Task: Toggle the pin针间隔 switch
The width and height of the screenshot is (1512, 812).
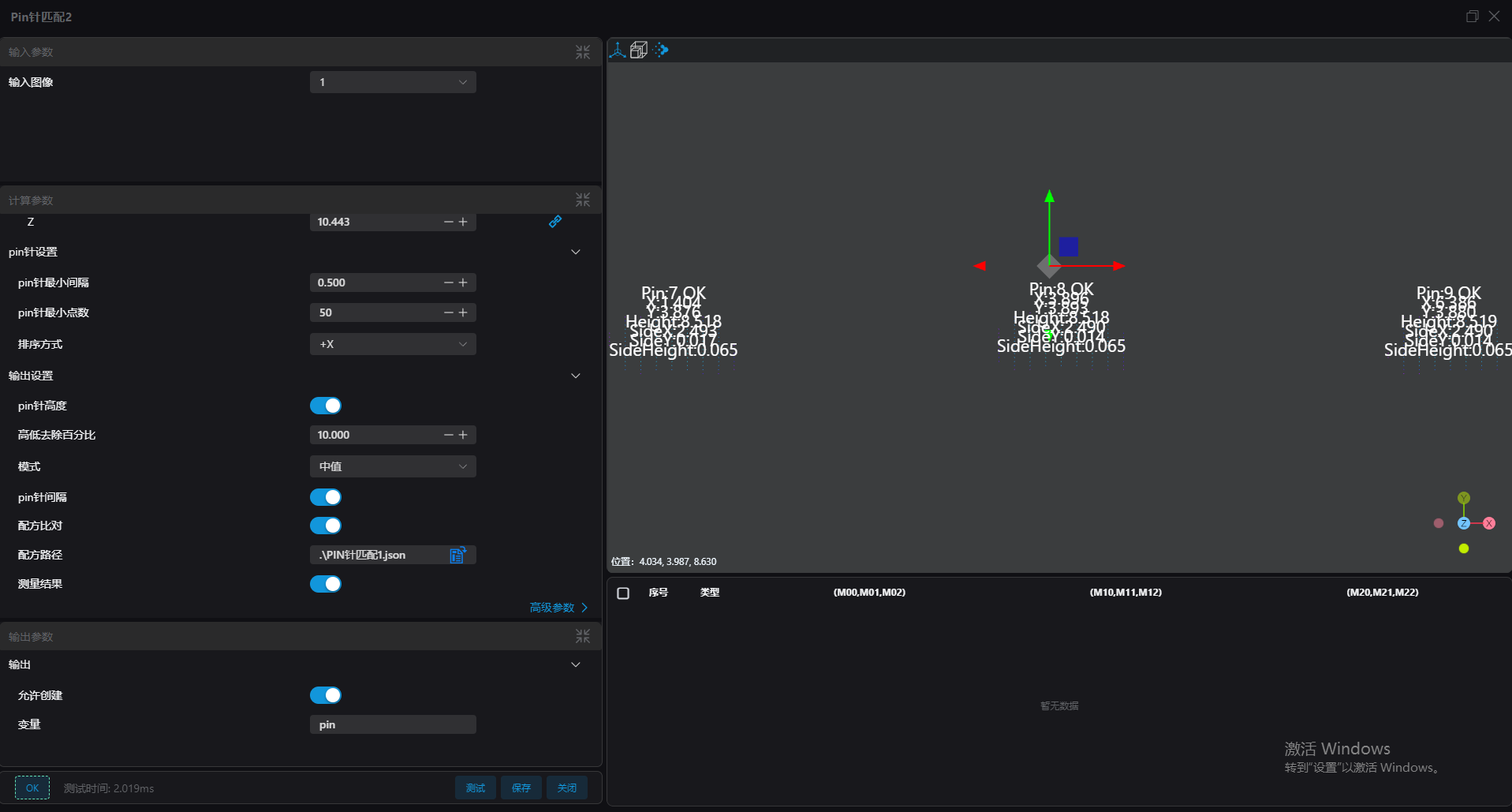Action: click(326, 497)
